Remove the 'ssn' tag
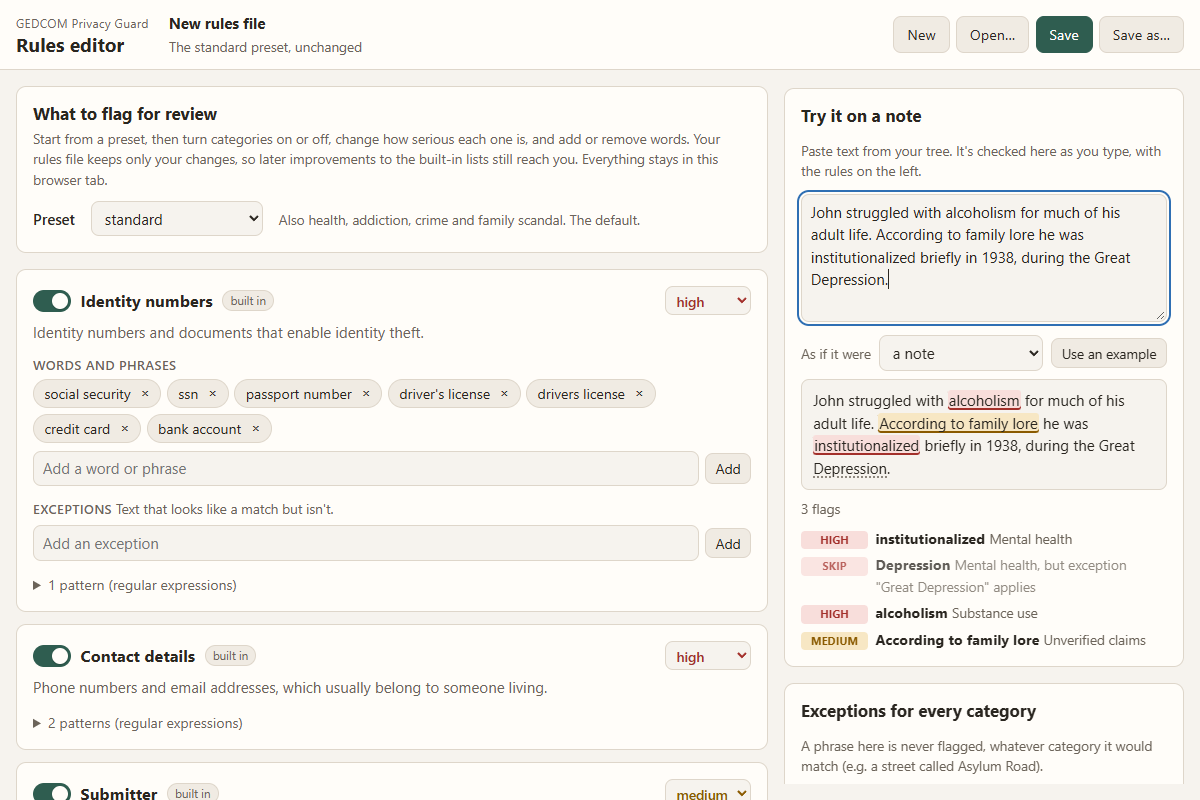Viewport: 1200px width, 800px height. [x=212, y=394]
